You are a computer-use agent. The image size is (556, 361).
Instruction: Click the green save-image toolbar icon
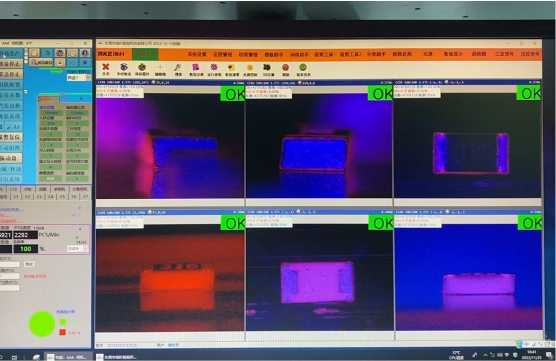142,67
